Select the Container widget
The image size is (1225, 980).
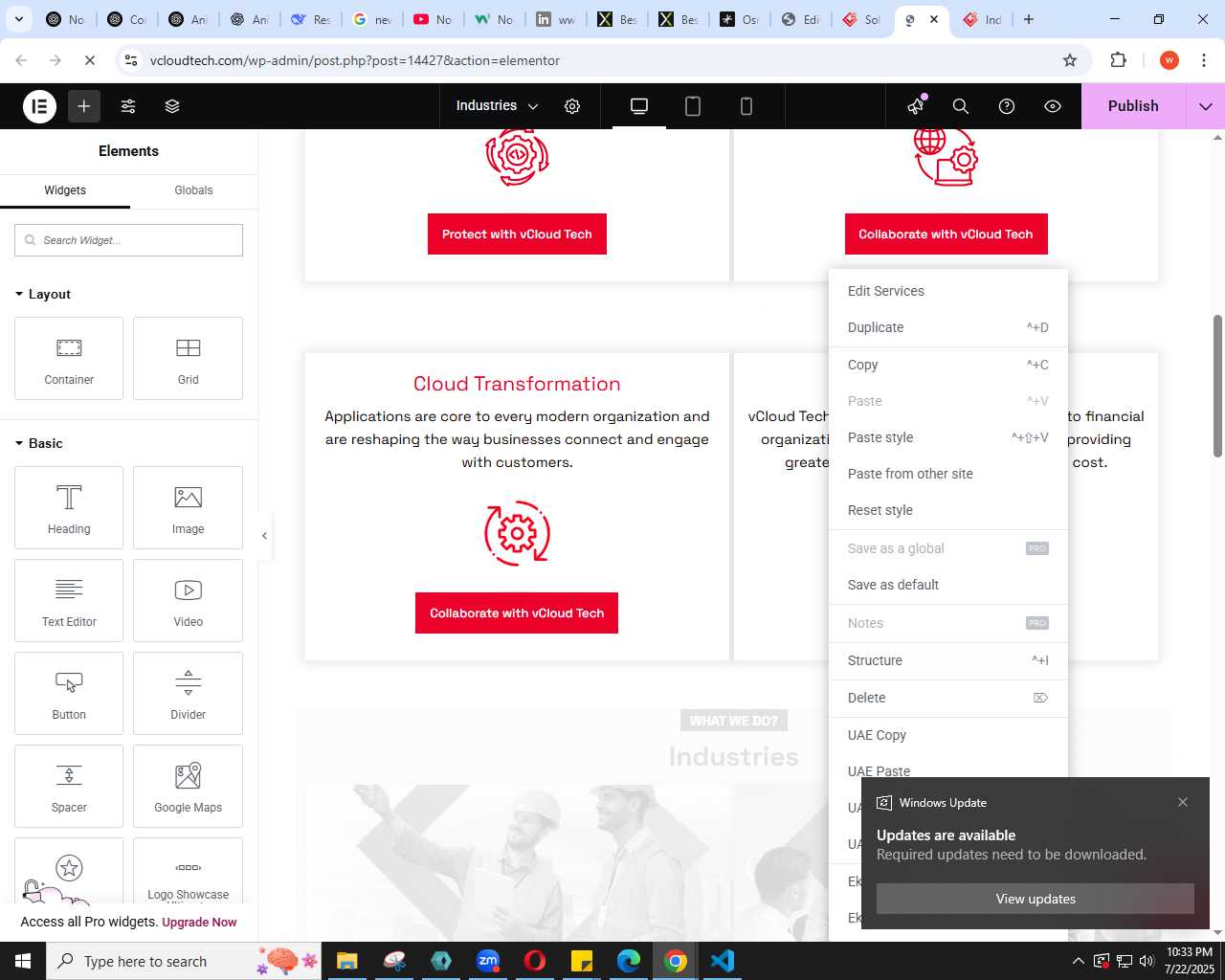click(69, 358)
